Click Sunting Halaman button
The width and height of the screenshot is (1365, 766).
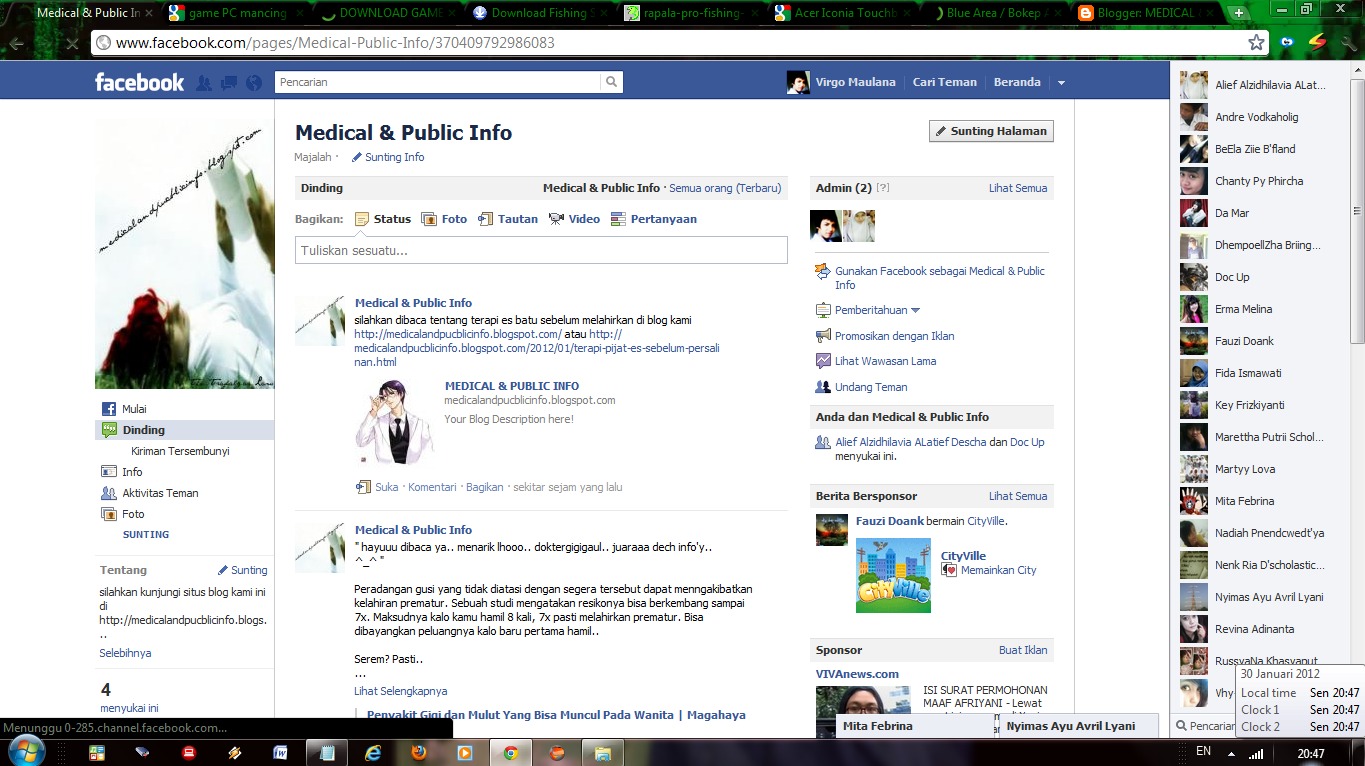(x=991, y=131)
